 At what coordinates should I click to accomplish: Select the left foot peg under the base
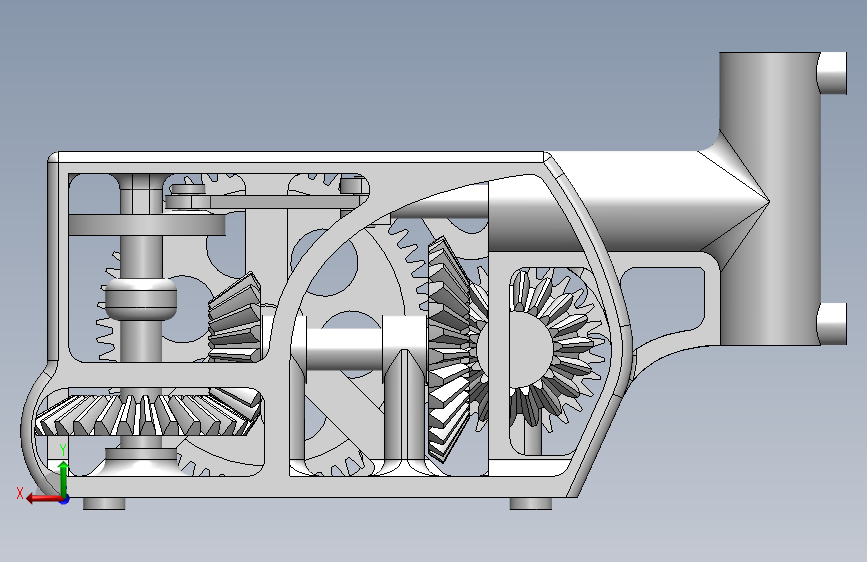point(104,503)
